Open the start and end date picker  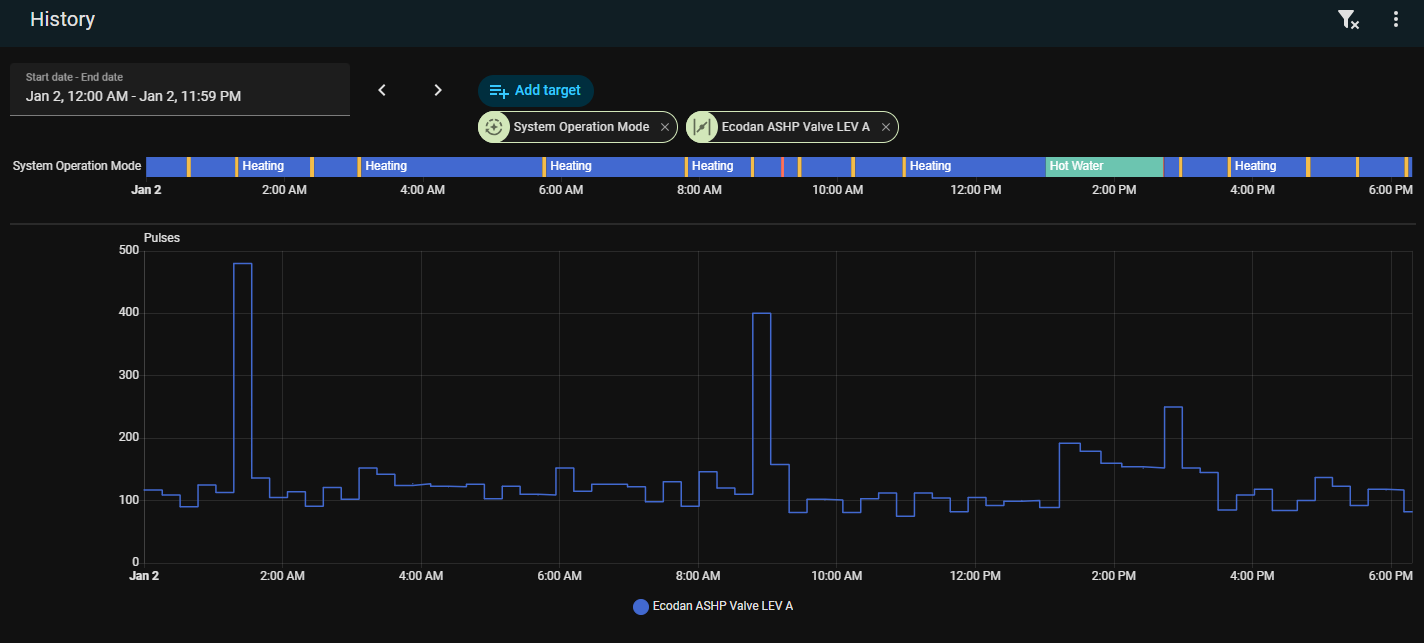(180, 89)
